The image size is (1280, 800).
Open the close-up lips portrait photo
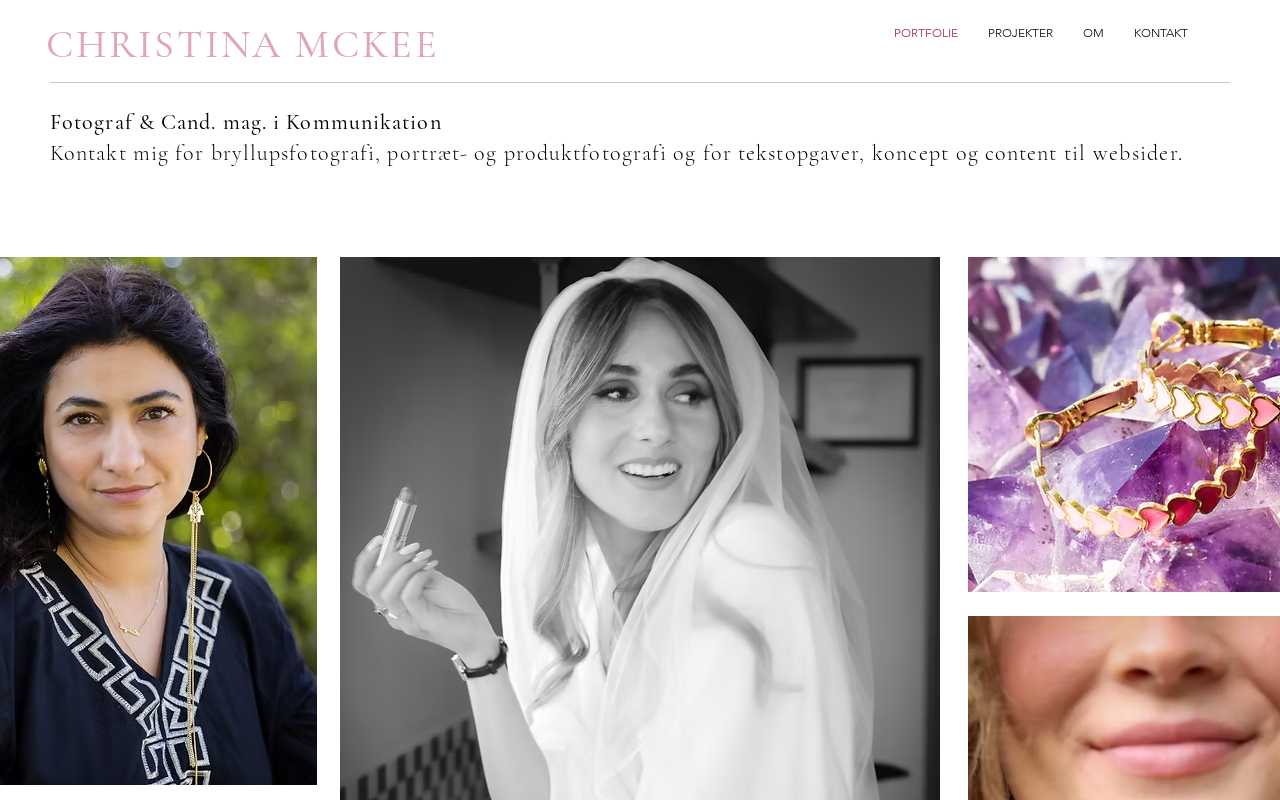click(x=1124, y=708)
